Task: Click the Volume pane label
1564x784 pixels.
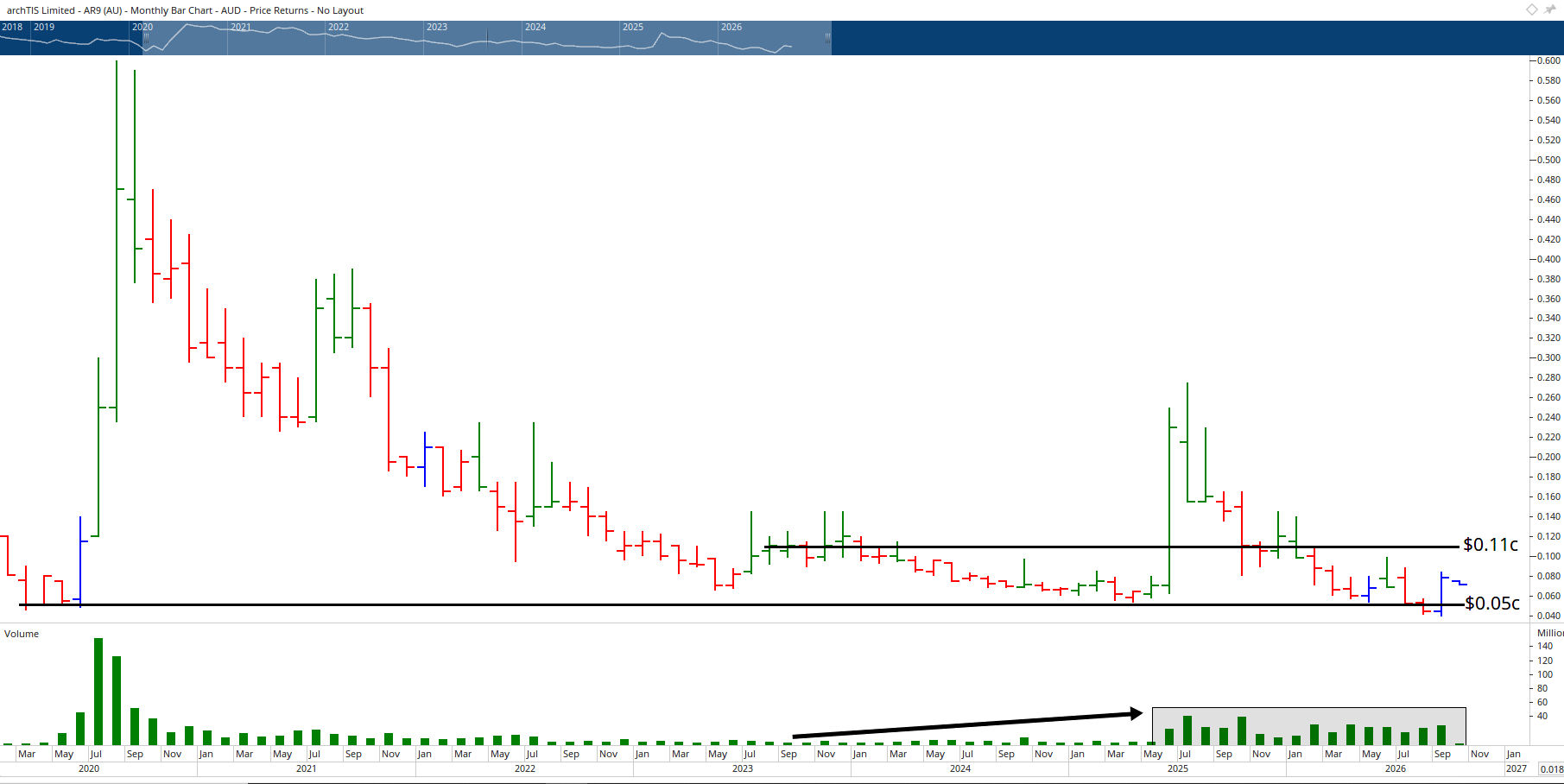Action: click(x=22, y=634)
